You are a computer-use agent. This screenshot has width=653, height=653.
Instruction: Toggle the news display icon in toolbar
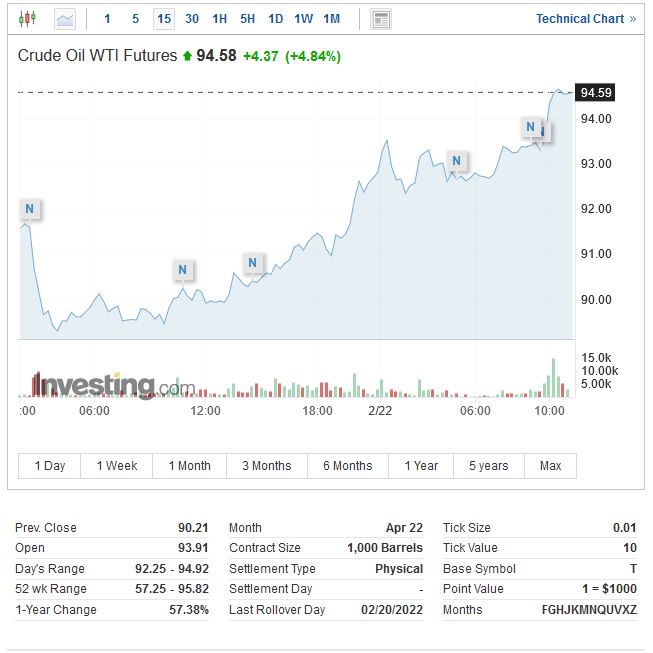coord(380,19)
